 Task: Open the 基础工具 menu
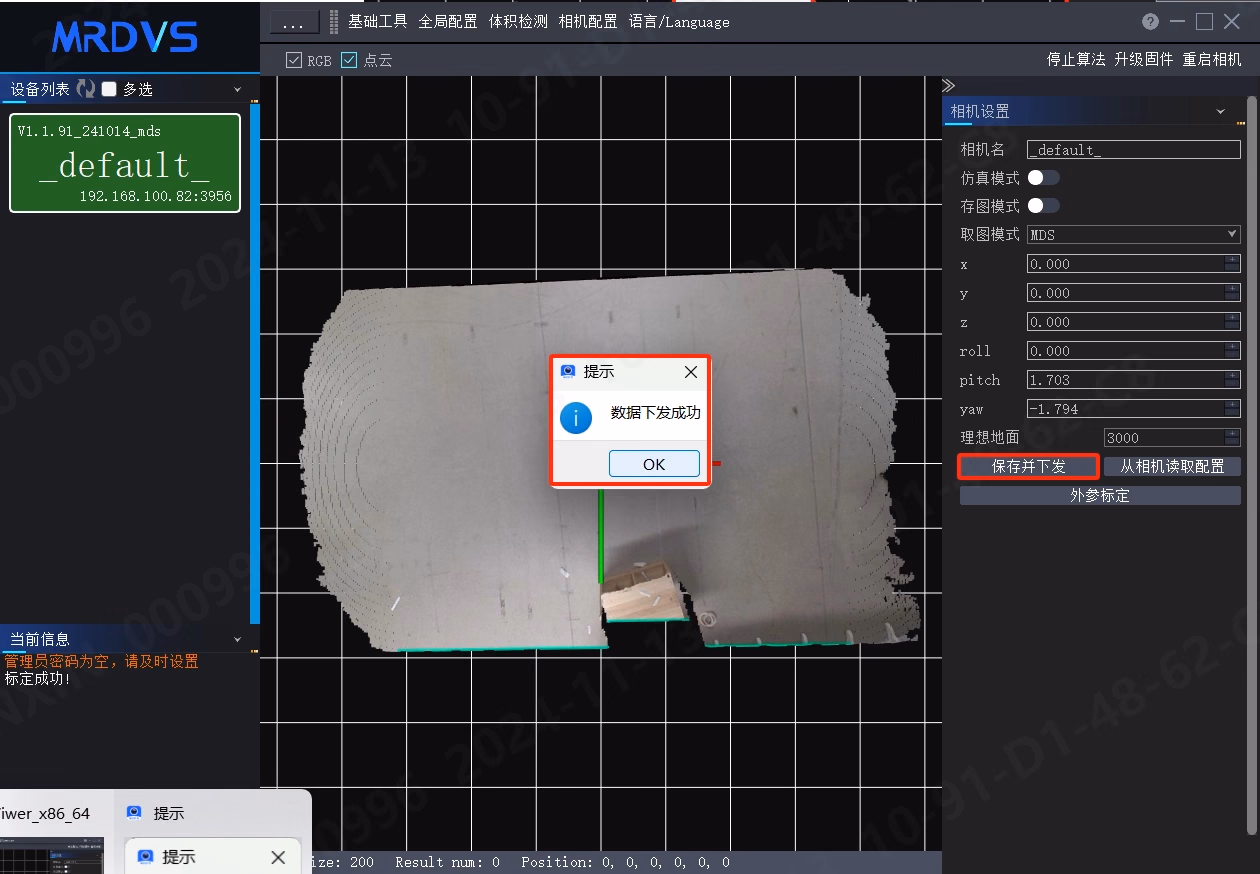tap(377, 22)
